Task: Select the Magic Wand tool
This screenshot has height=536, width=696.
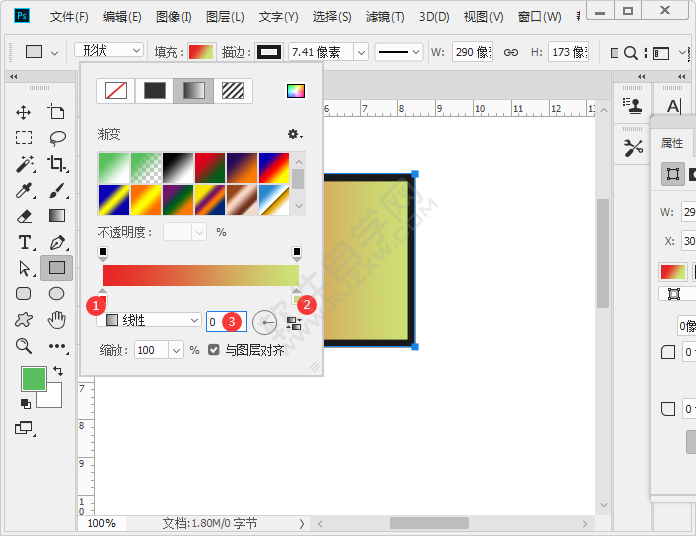Action: tap(25, 164)
